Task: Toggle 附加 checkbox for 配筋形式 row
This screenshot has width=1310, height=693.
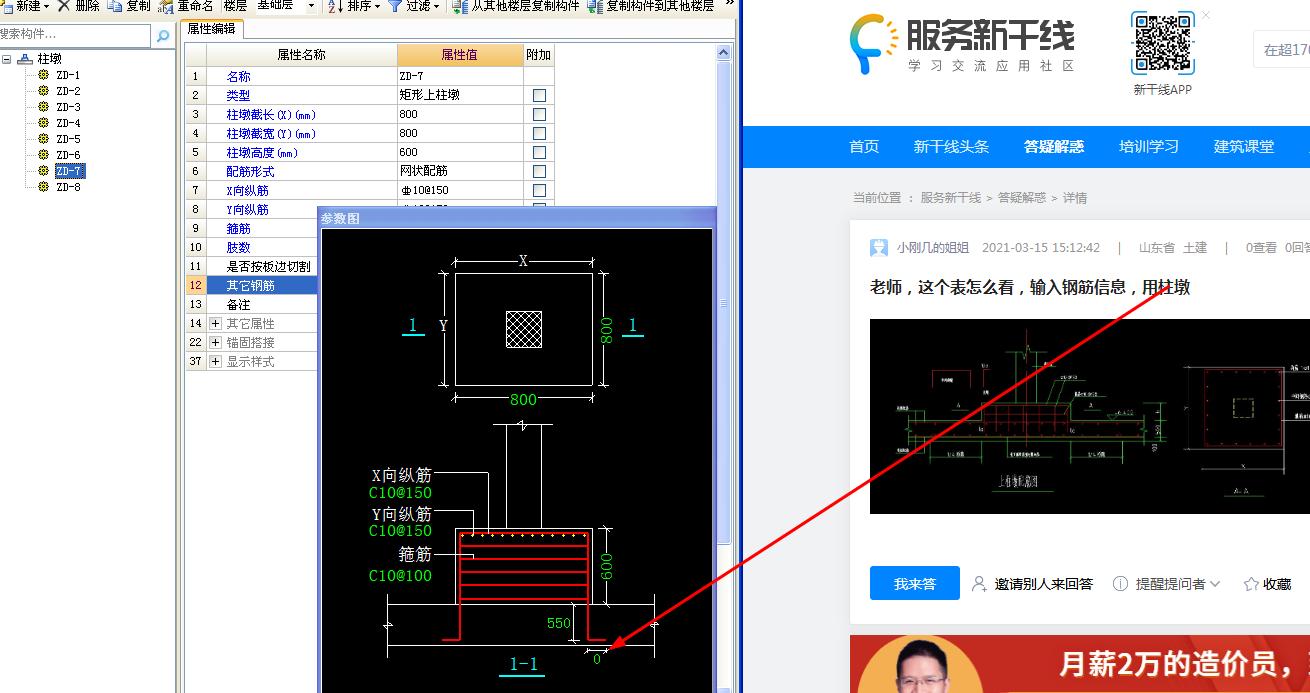Action: [539, 171]
